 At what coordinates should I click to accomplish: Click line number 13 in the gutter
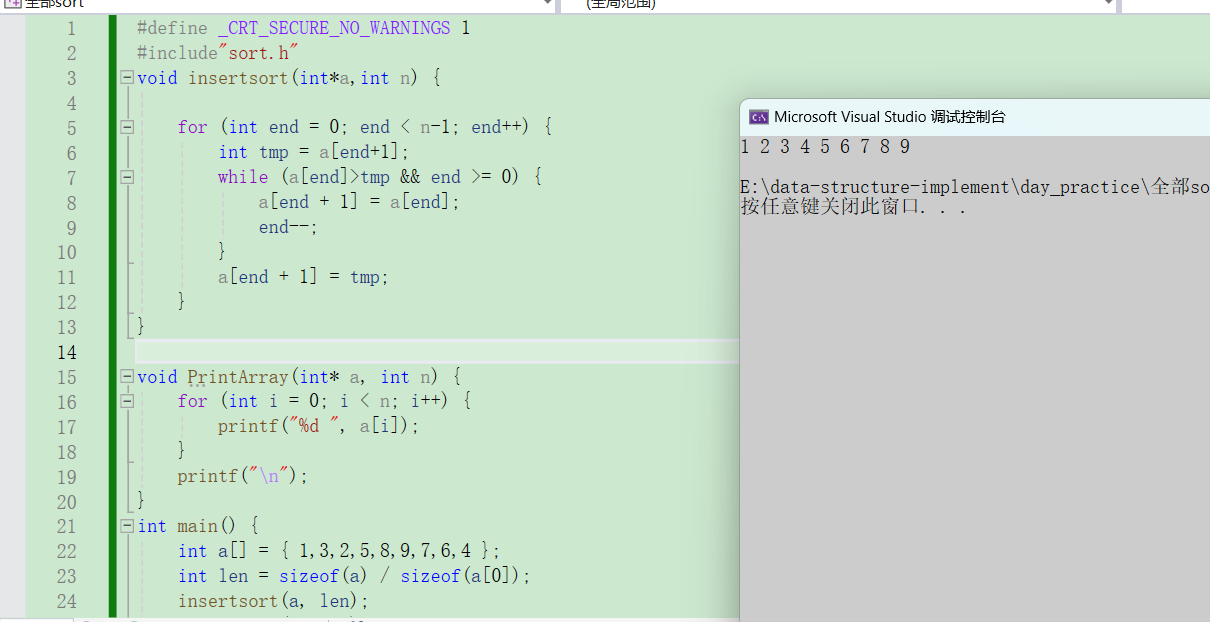tap(66, 327)
